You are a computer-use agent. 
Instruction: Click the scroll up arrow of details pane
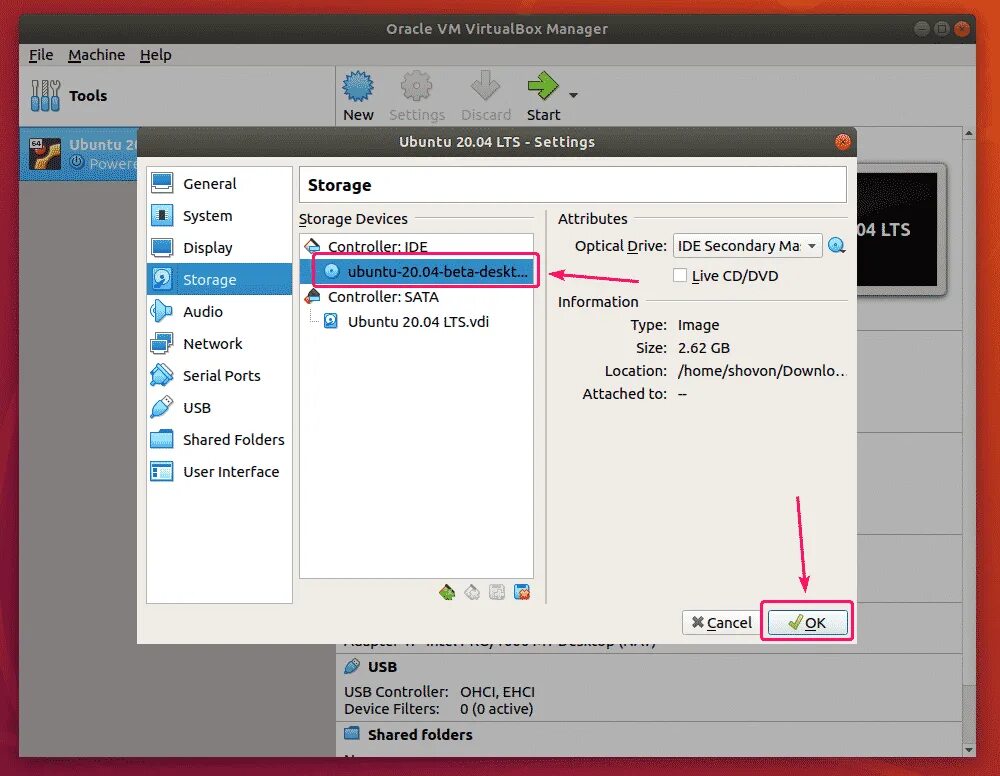click(x=969, y=133)
